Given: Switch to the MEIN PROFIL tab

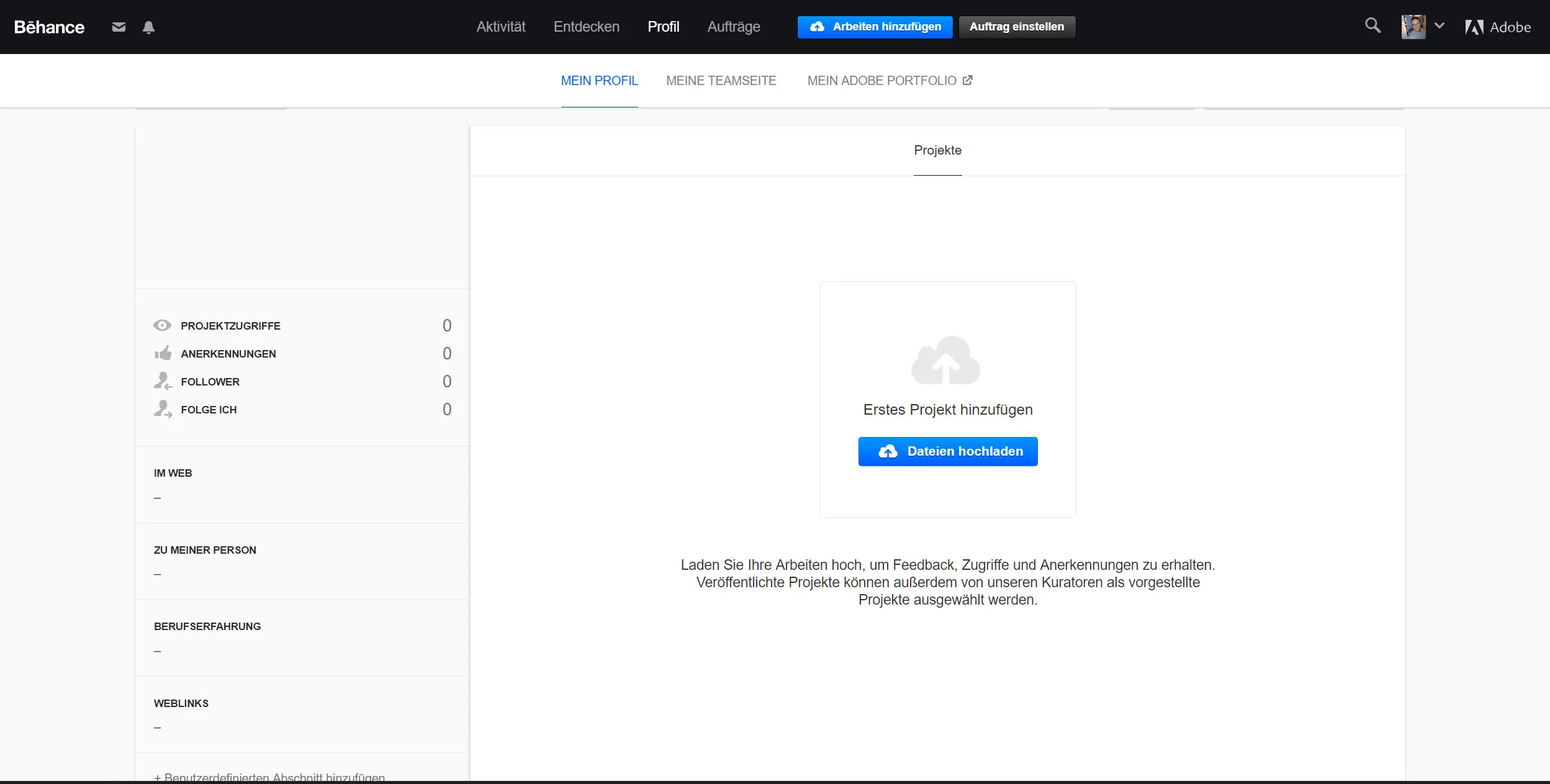Looking at the screenshot, I should tap(599, 81).
